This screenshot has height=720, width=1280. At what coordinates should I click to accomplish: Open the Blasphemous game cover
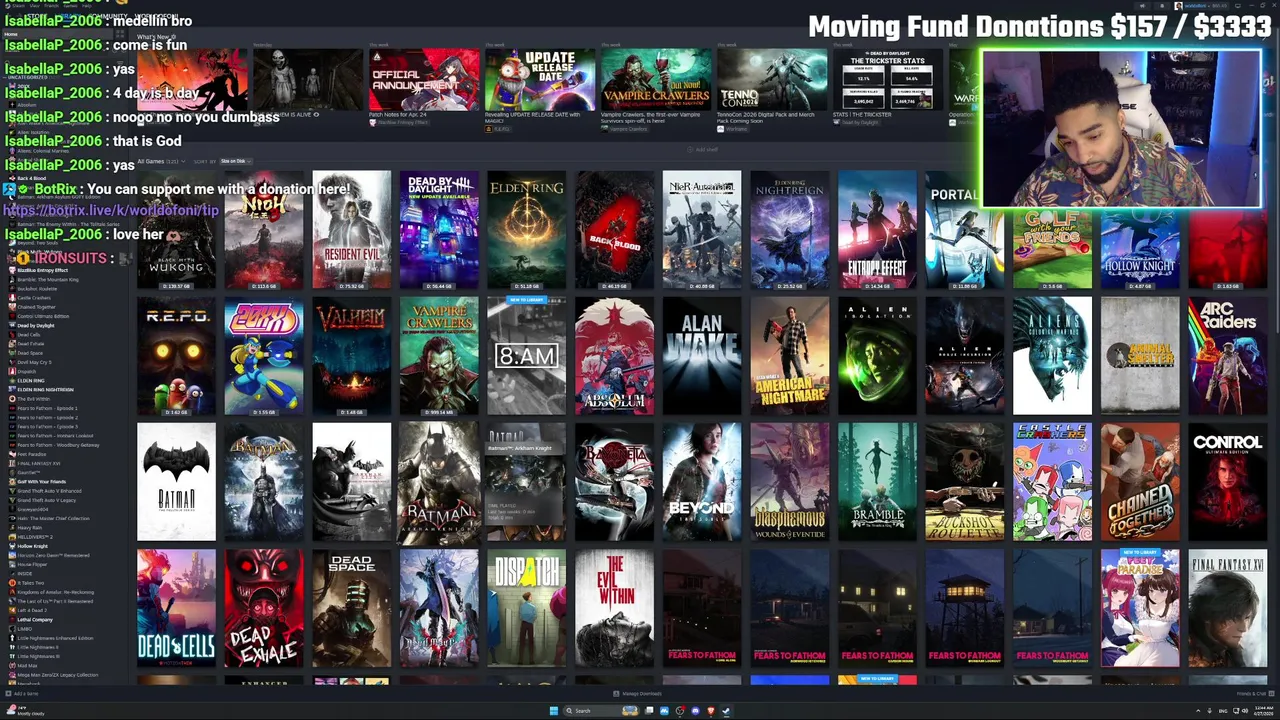[789, 482]
